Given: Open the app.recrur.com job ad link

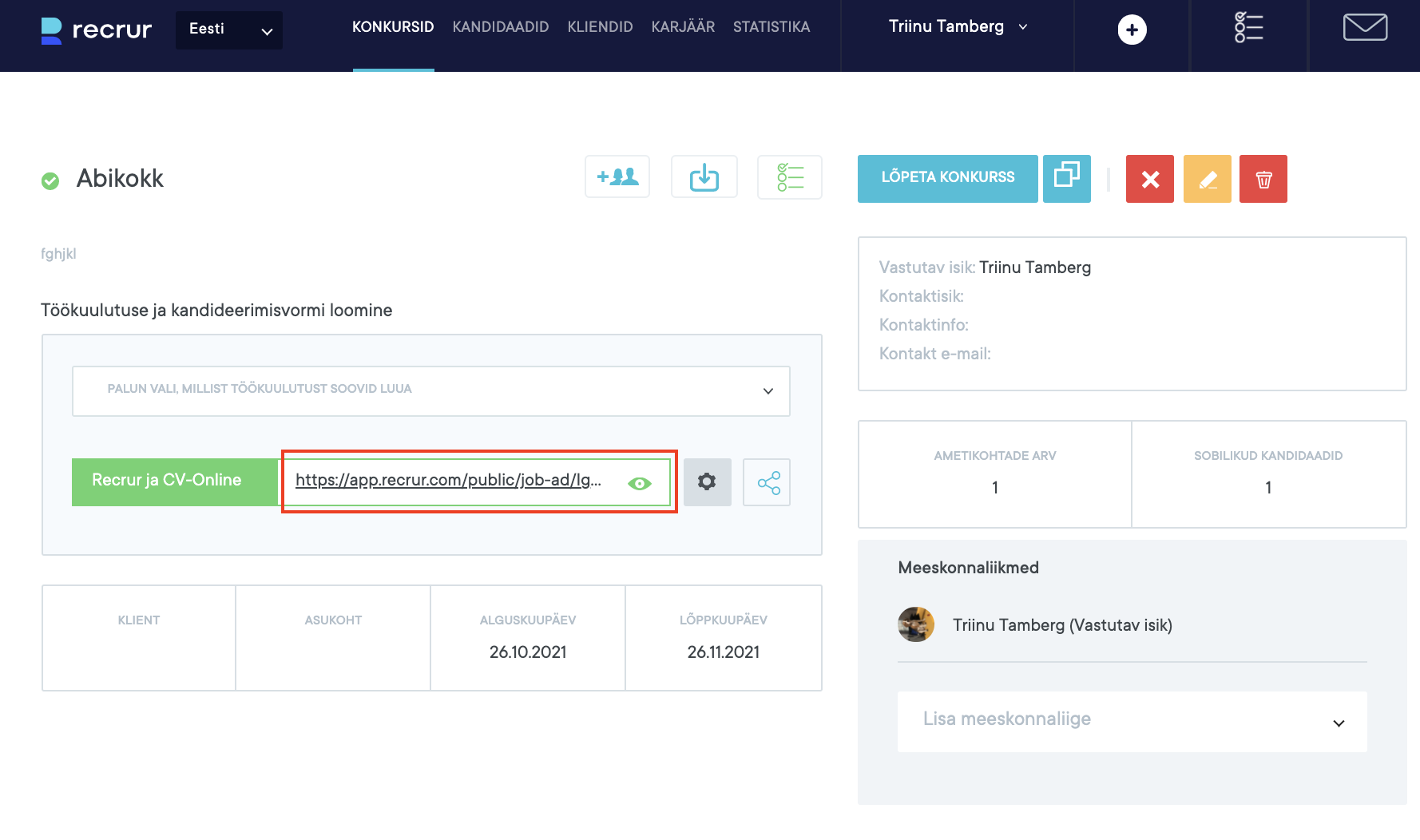Looking at the screenshot, I should (447, 480).
